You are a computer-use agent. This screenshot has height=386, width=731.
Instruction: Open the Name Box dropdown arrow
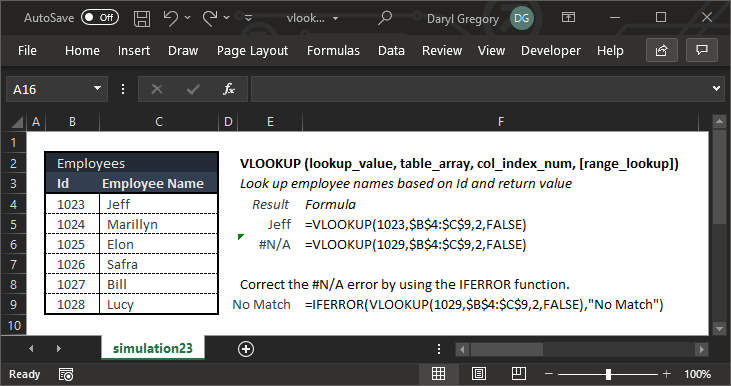coord(97,89)
